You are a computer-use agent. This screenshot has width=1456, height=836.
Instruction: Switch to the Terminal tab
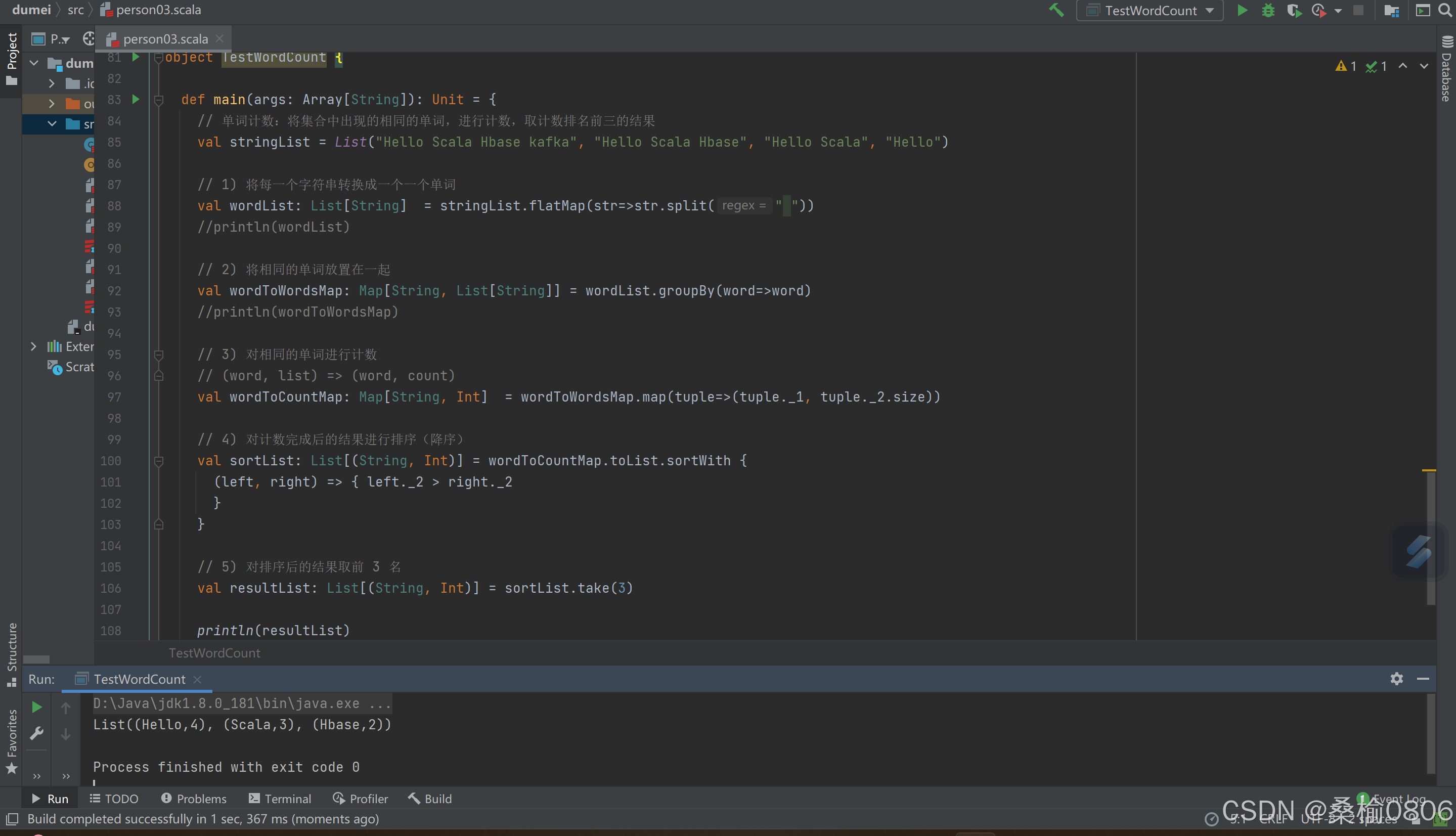click(280, 799)
